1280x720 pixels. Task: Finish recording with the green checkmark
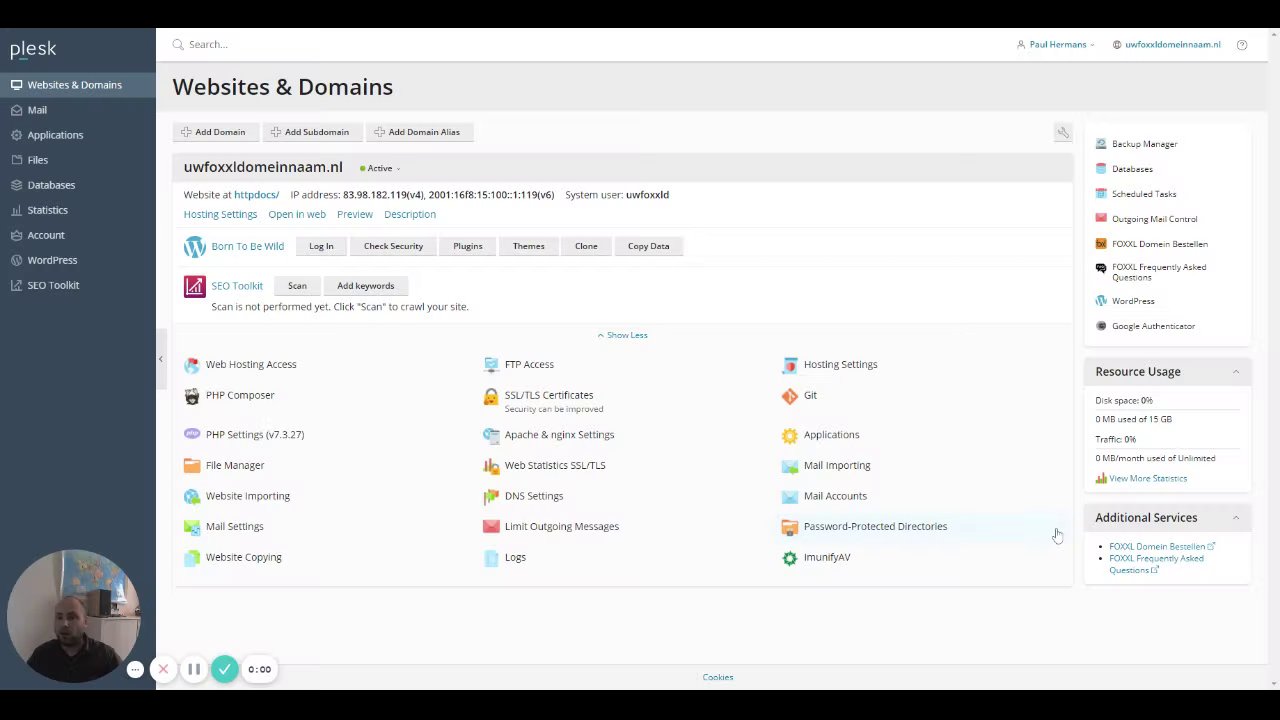pyautogui.click(x=225, y=670)
